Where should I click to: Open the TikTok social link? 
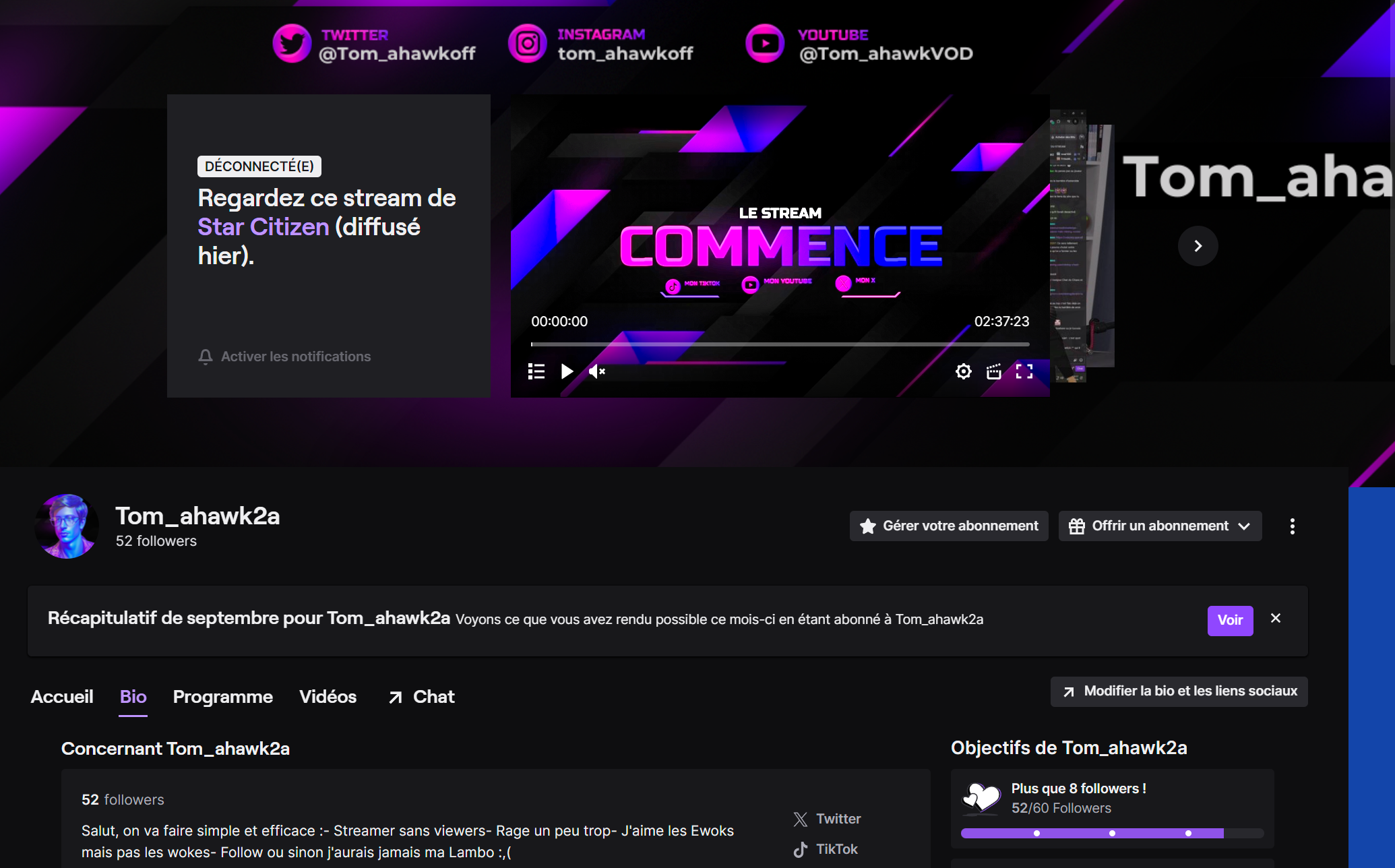[x=826, y=849]
